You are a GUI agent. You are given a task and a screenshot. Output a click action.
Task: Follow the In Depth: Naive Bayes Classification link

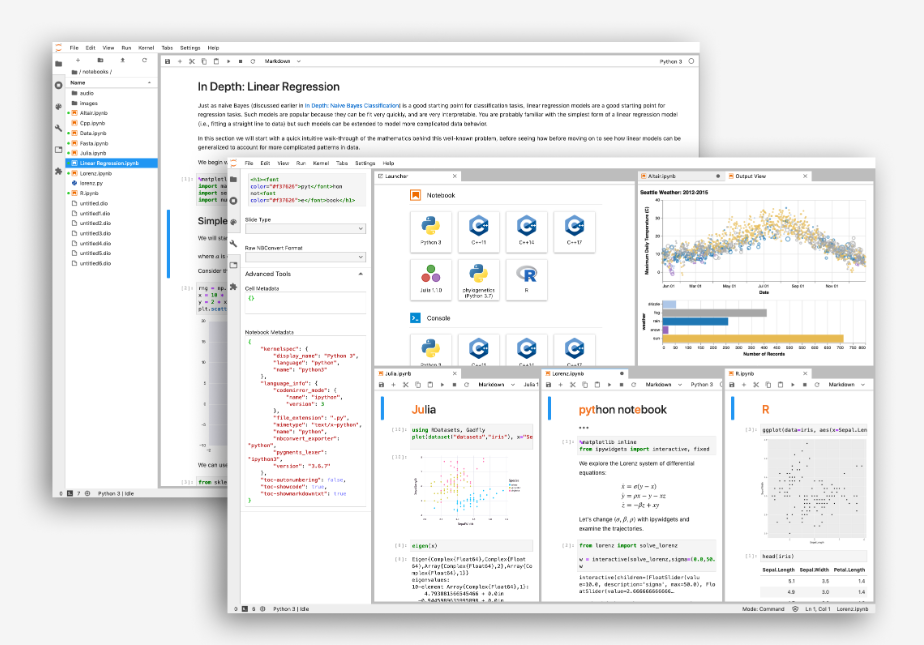[352, 105]
